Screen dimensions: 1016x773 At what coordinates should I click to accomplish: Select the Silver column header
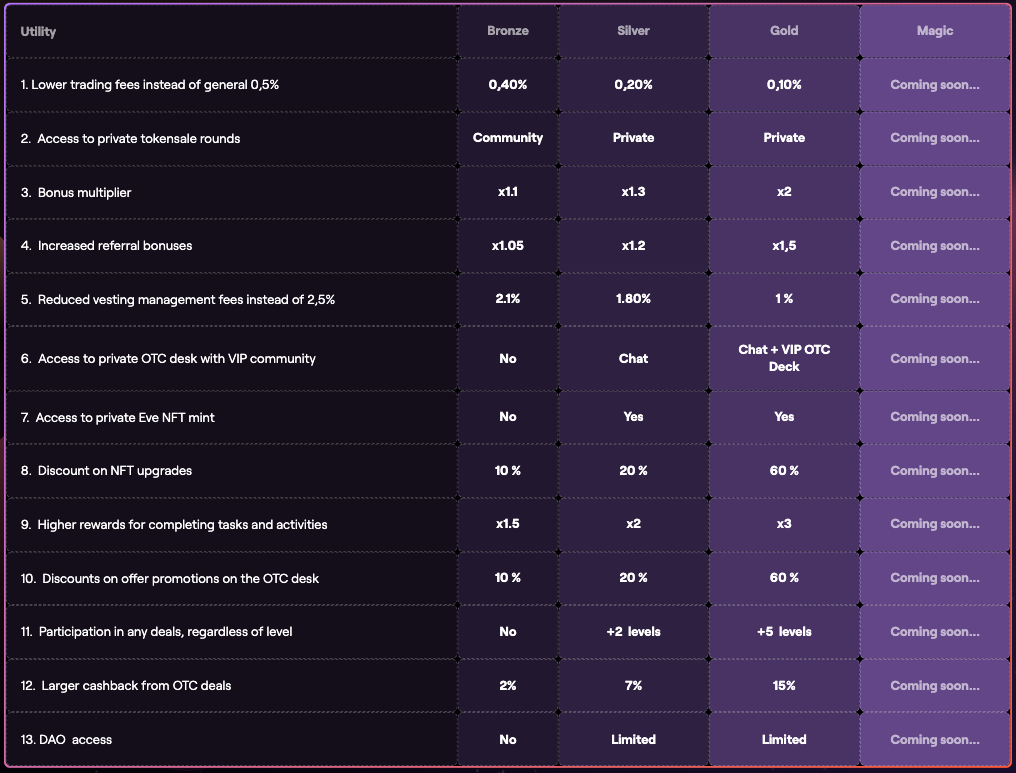[633, 31]
